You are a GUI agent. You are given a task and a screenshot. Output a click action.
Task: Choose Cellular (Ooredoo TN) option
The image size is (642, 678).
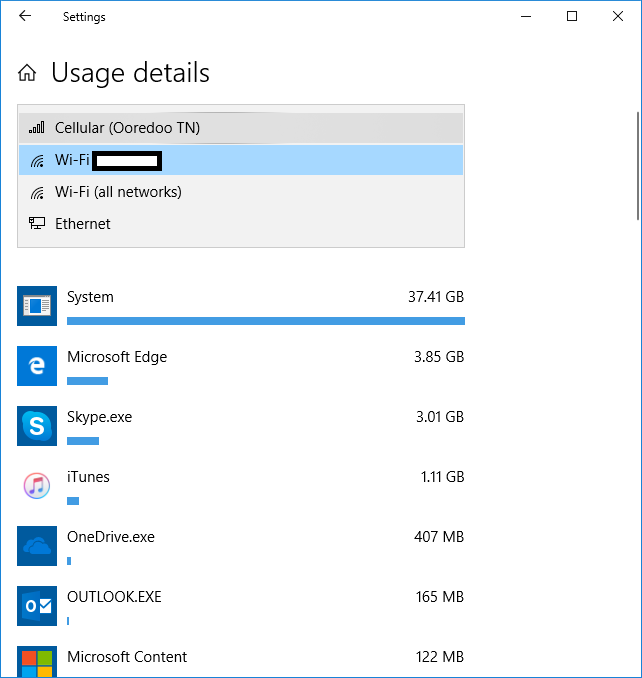(x=241, y=128)
